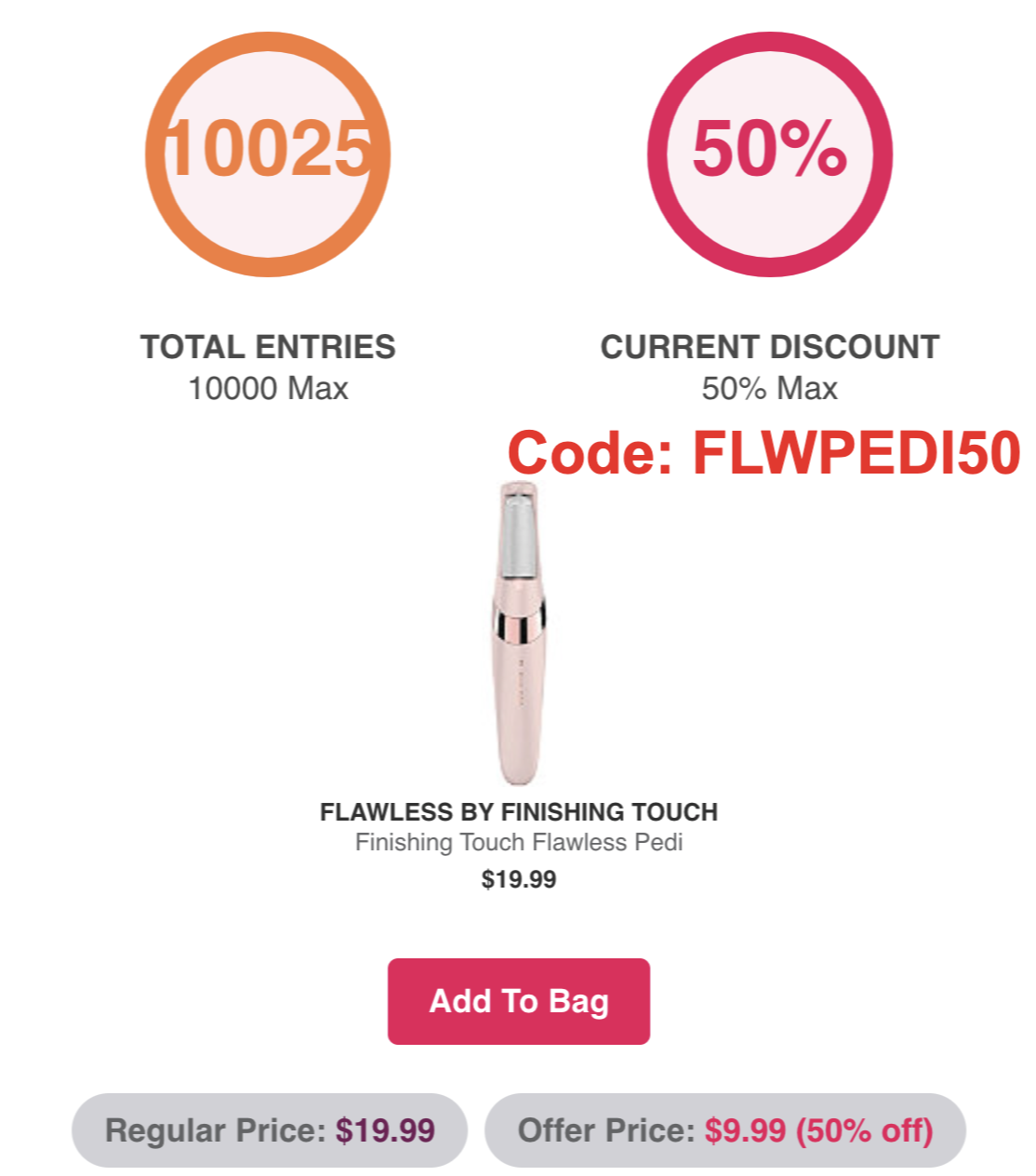Click the rose gold band on the device
Image resolution: width=1036 pixels, height=1176 pixels.
tap(519, 628)
